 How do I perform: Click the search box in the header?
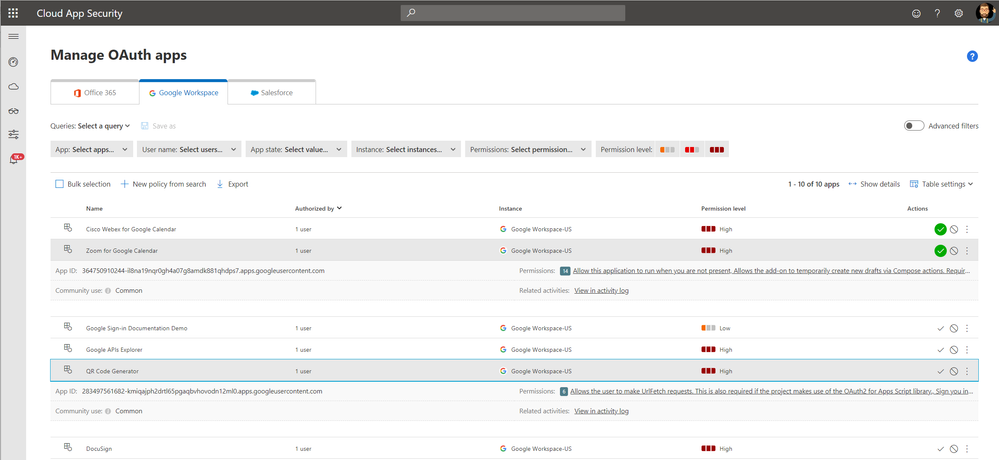513,13
